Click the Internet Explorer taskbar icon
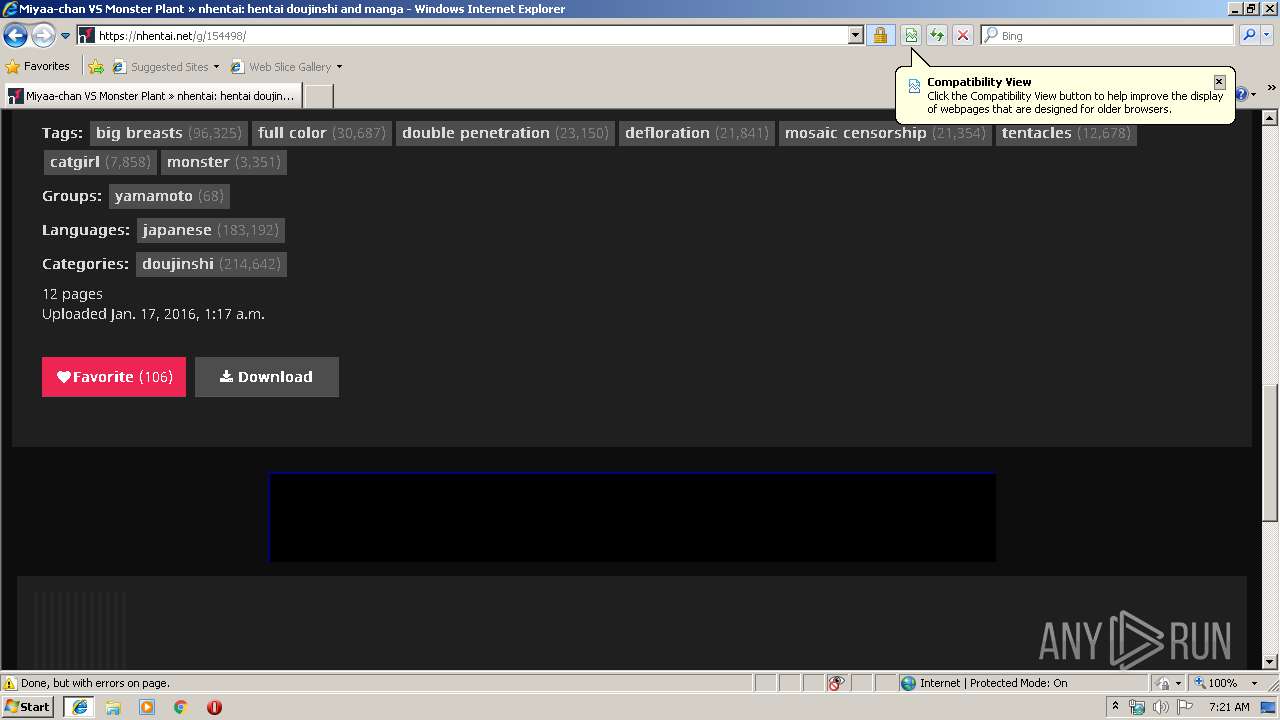This screenshot has width=1280, height=720. 79,707
